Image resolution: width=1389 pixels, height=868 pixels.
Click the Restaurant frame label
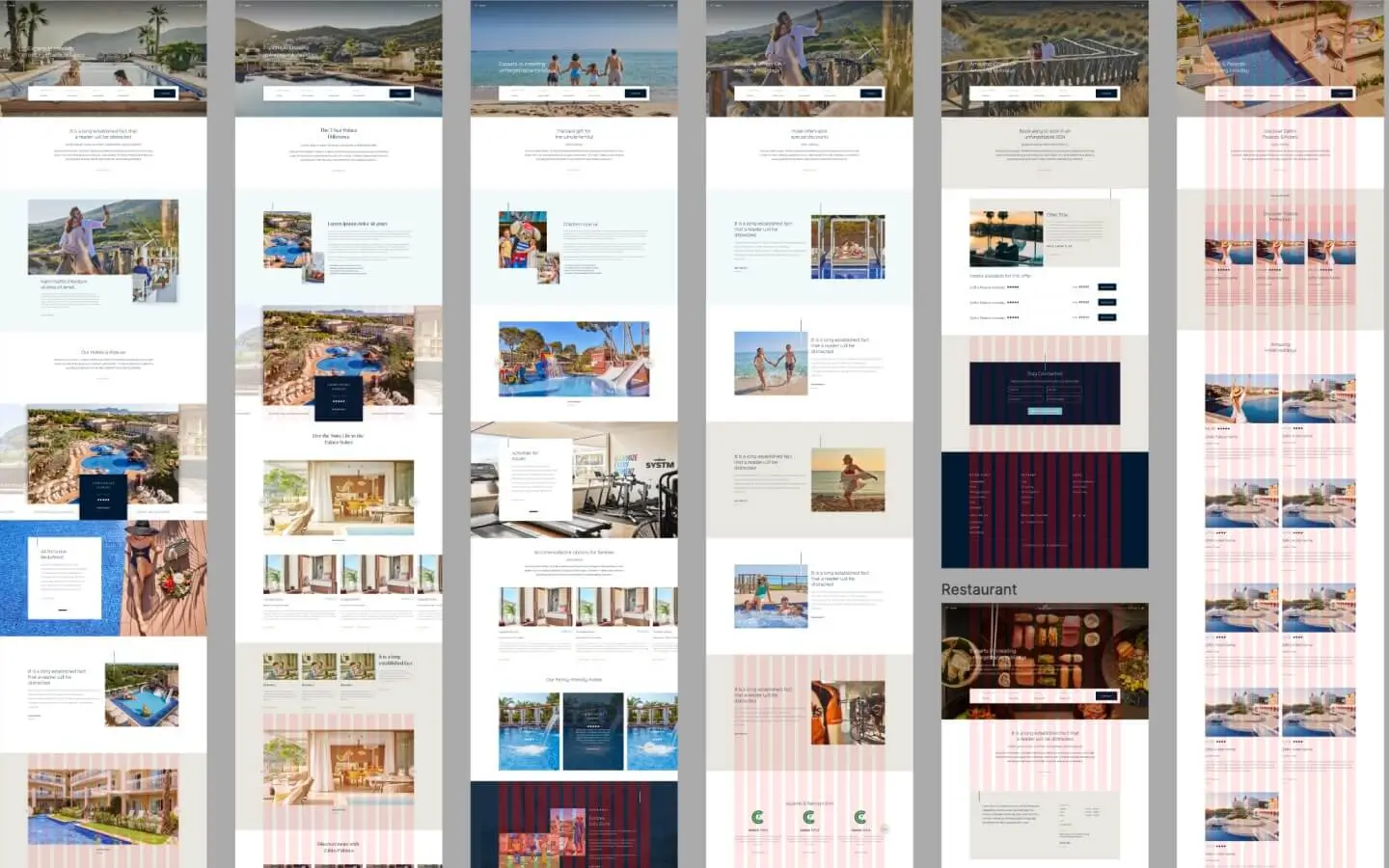978,589
